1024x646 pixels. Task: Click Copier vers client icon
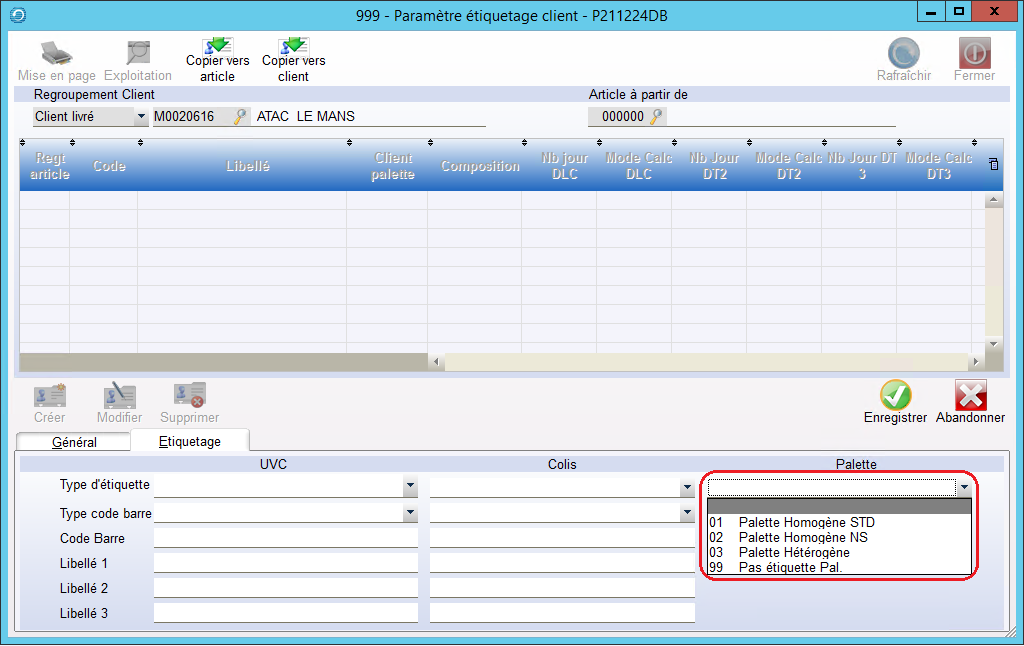click(x=293, y=46)
